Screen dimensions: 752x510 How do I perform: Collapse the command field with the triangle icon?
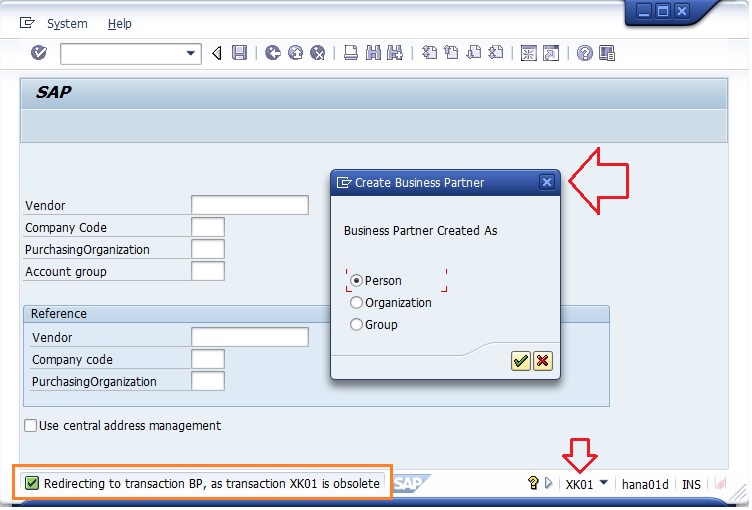(217, 53)
